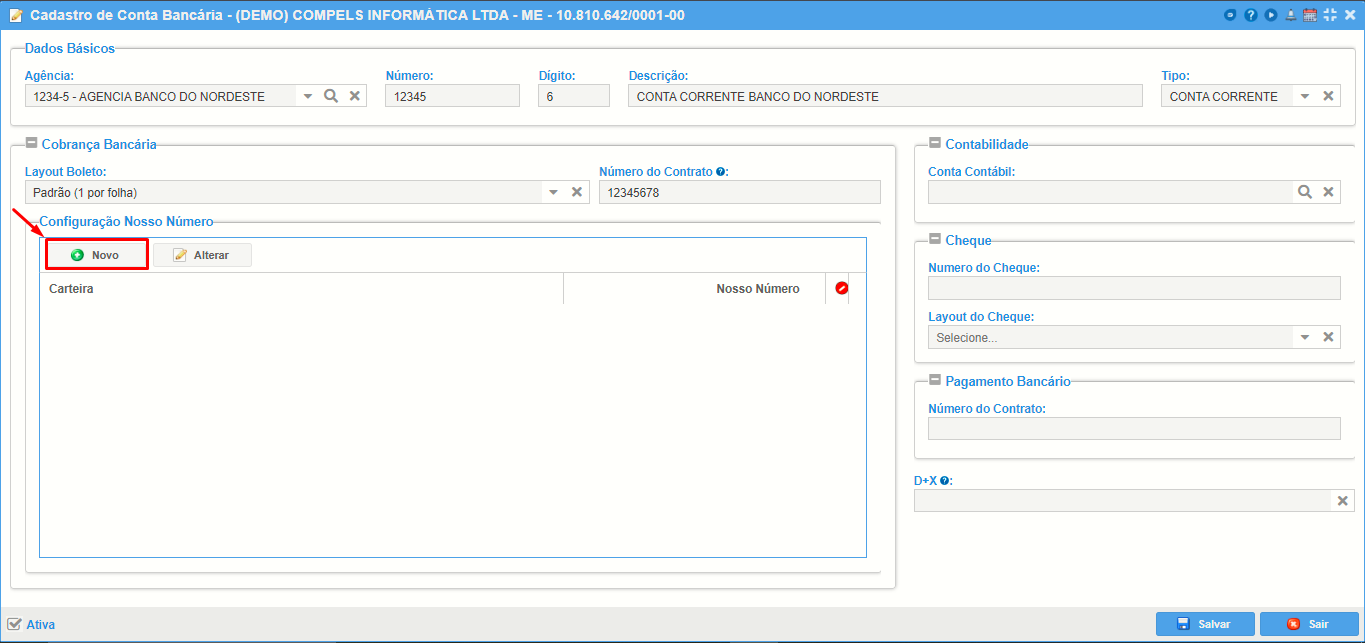This screenshot has height=643, width=1365.
Task: Clear the D+X field
Action: pyautogui.click(x=1342, y=501)
